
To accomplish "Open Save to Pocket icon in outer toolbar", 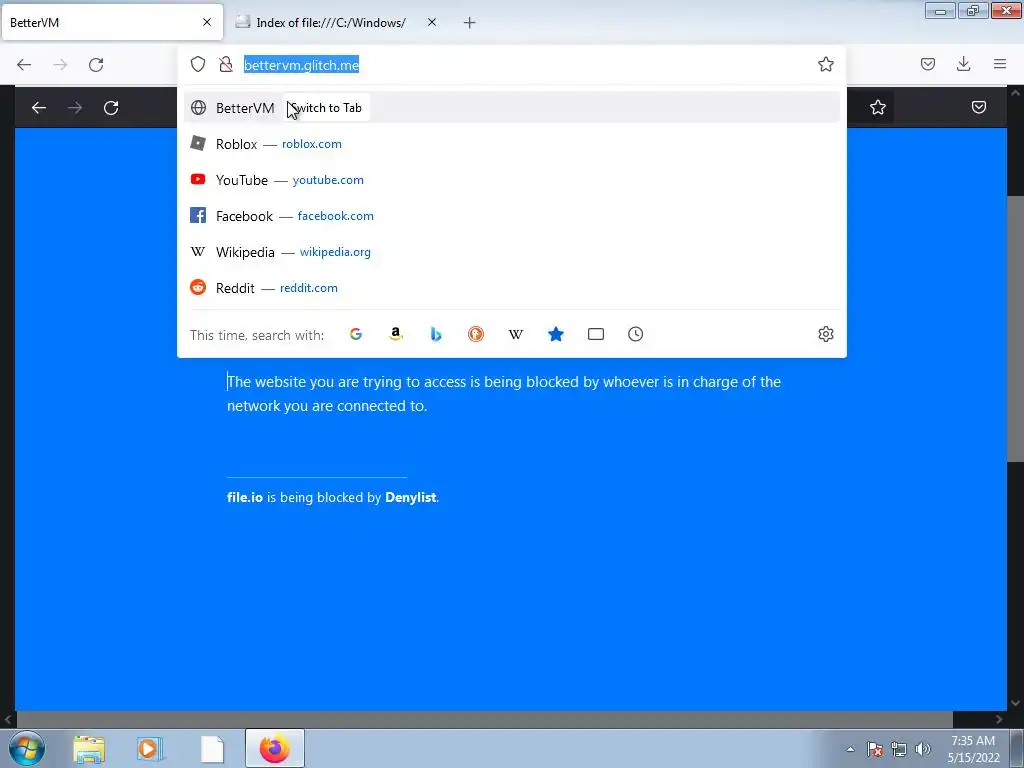I will click(x=927, y=64).
